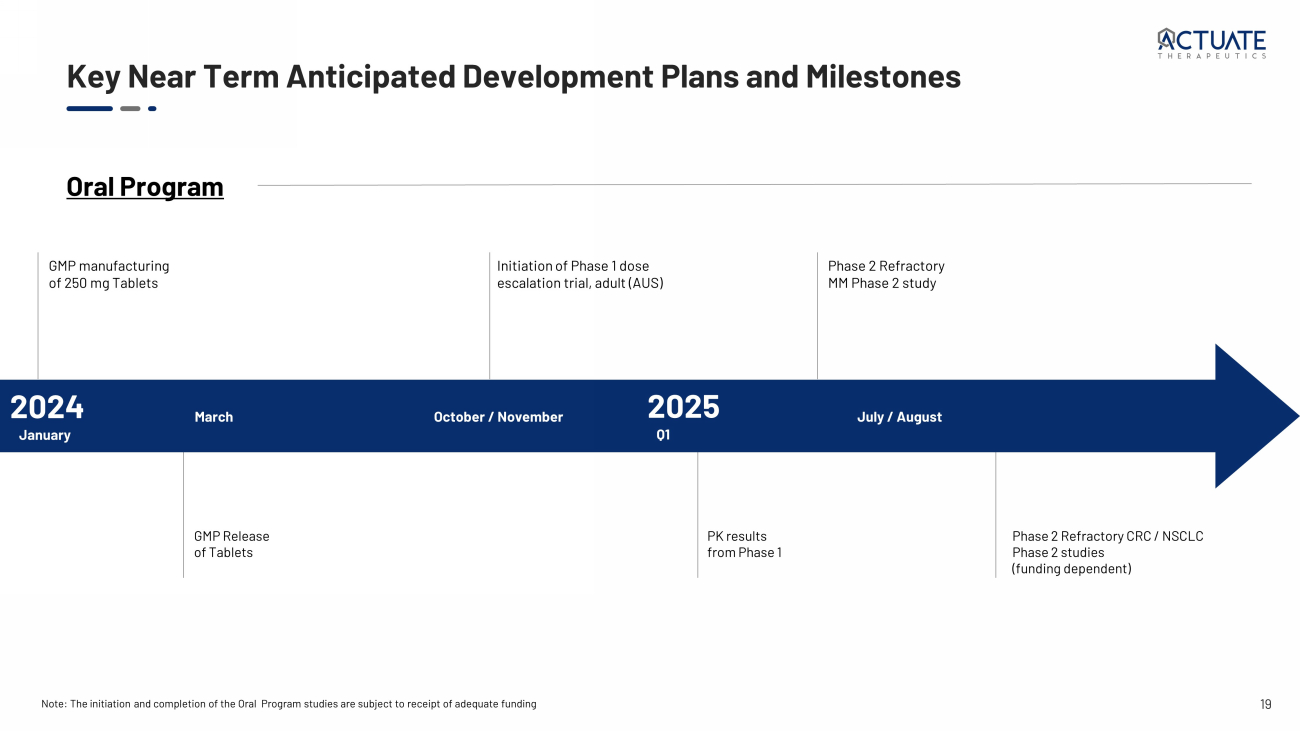Click the 2025 year label on timeline
The image size is (1300, 731).
[683, 407]
